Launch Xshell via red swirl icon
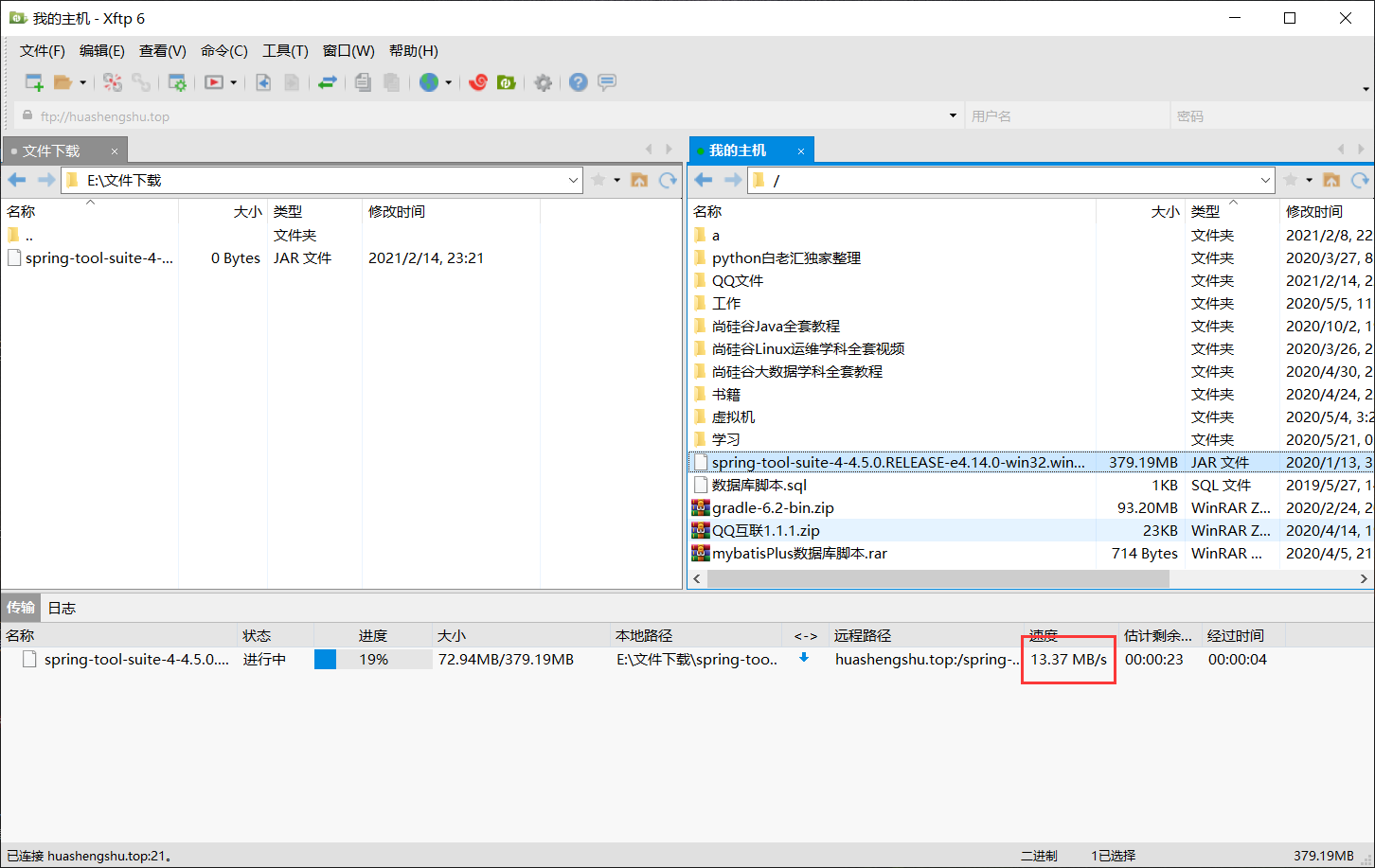This screenshot has width=1375, height=868. pyautogui.click(x=478, y=82)
